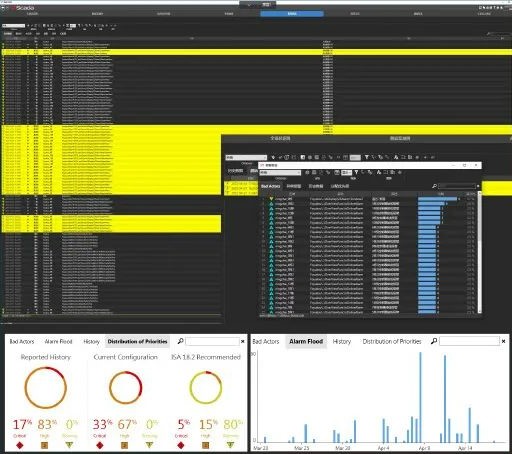Viewport: 512px width, 454px height.
Task: Select the Bad Actors tab in left panel
Action: [x=22, y=341]
